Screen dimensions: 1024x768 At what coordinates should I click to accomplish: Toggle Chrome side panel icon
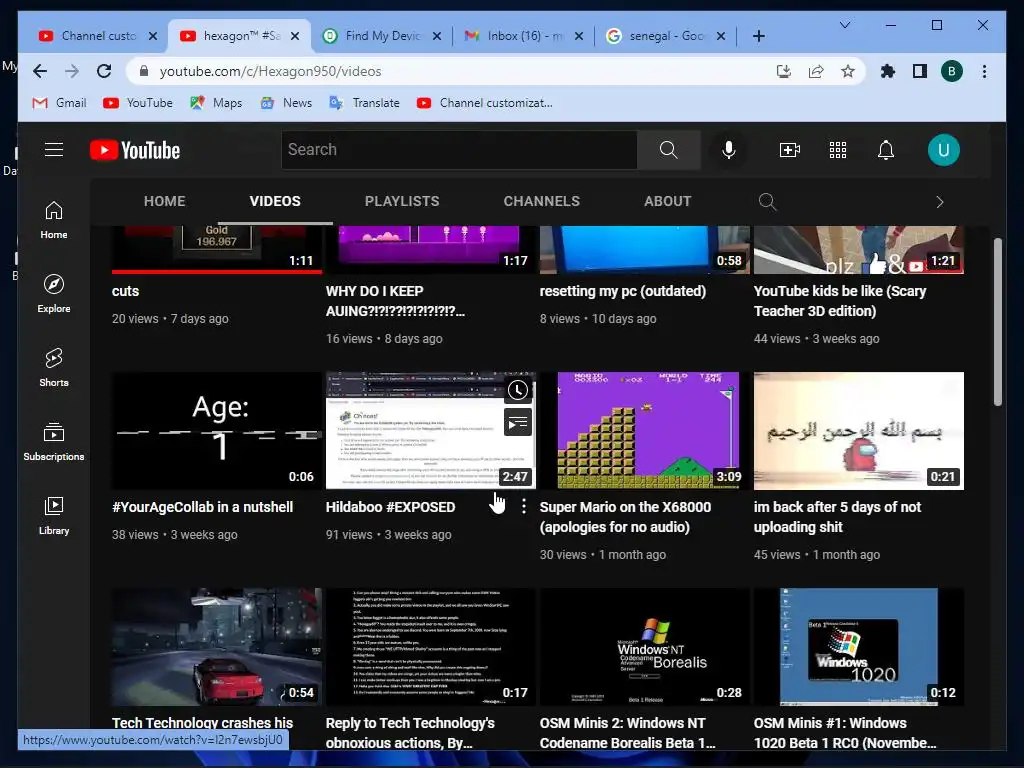pyautogui.click(x=920, y=71)
